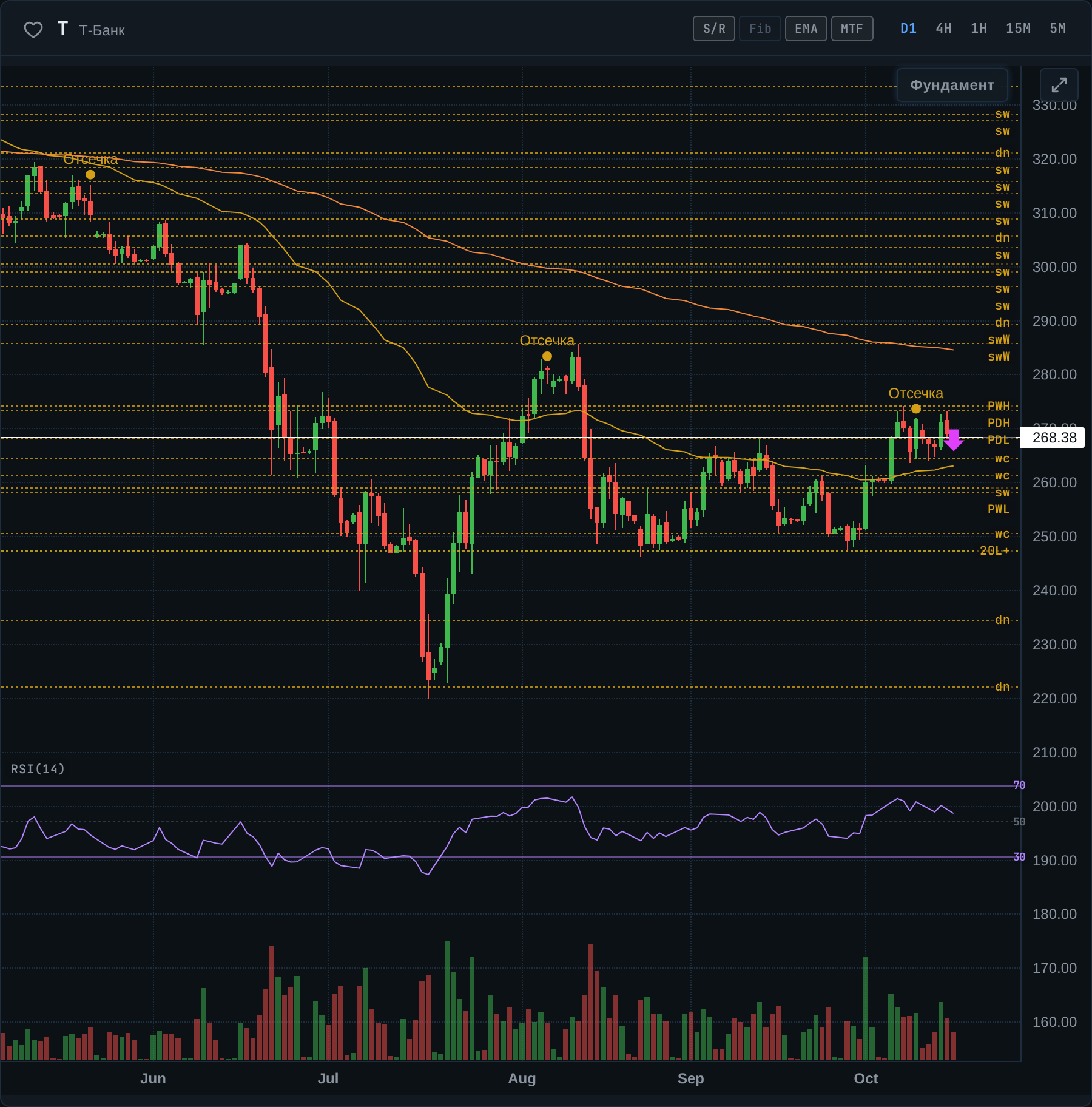
Task: Click the magenta down-arrow signal marker
Action: (954, 440)
